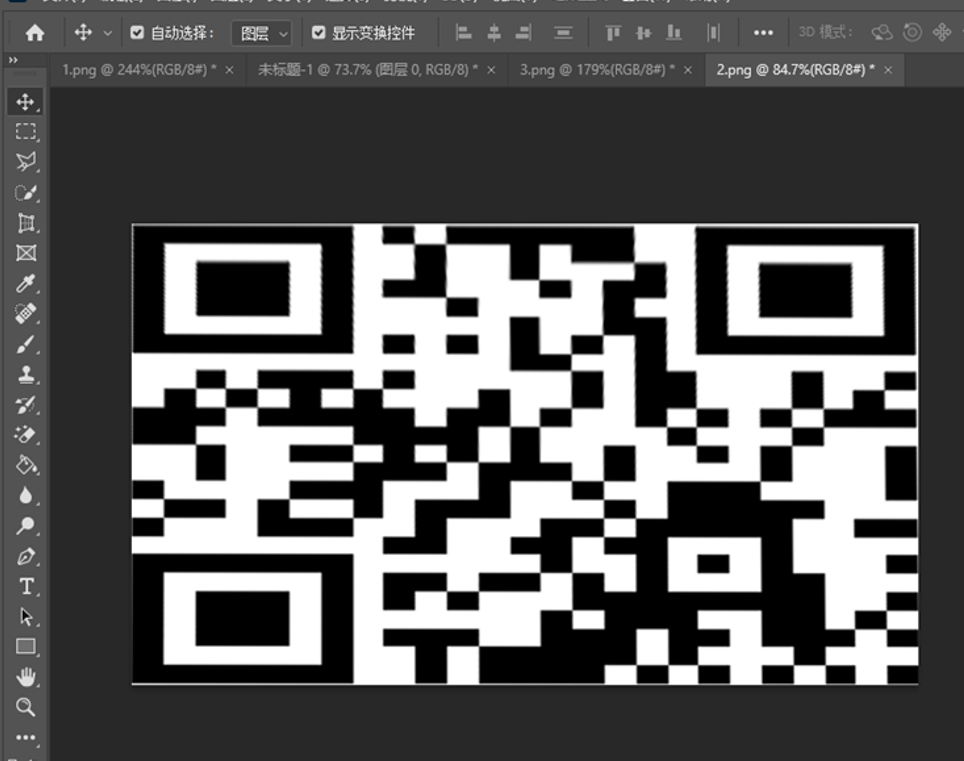The width and height of the screenshot is (964, 761).
Task: Expand the toolbar with double-arrow
Action: [13, 60]
